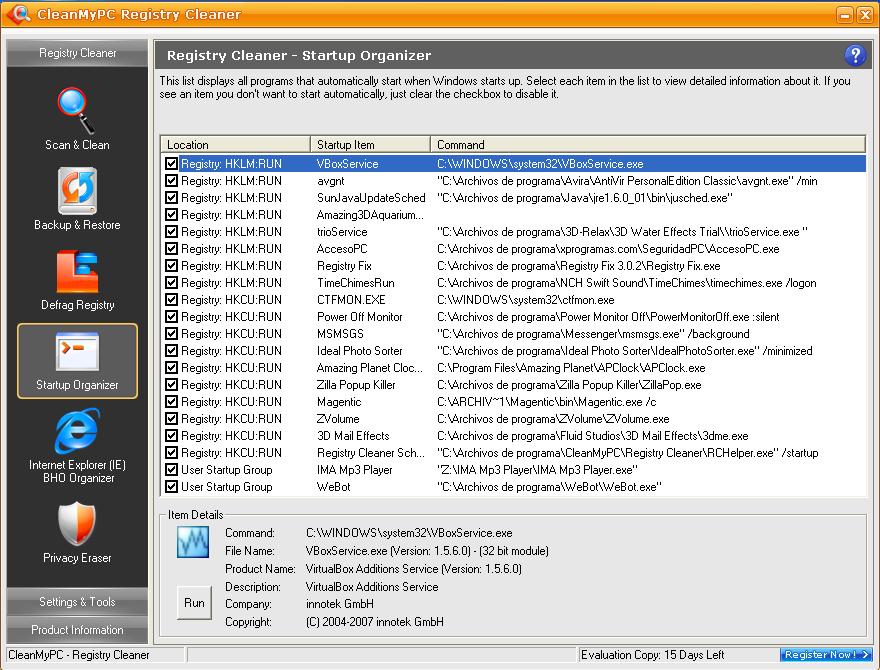Uncheck the CTFMON.EXE startup checkbox

(x=171, y=300)
